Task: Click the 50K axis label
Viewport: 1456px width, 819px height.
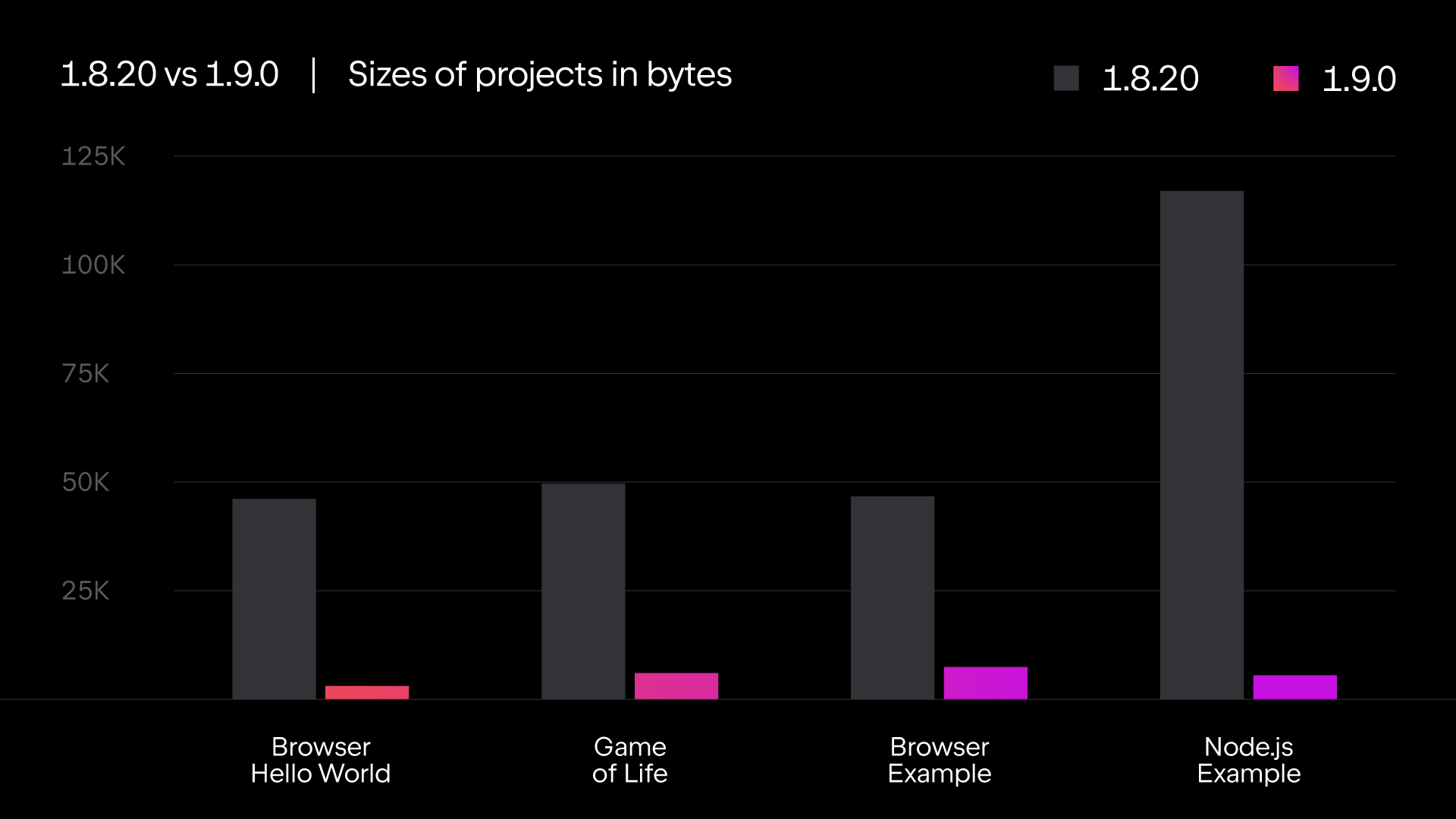Action: coord(86,481)
